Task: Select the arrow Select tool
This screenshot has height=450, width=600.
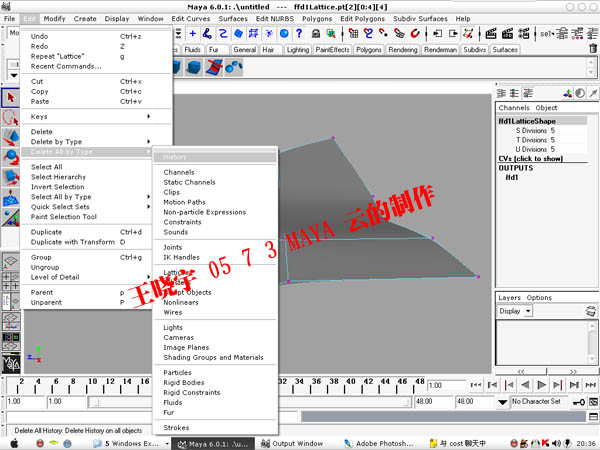Action: 11,98
